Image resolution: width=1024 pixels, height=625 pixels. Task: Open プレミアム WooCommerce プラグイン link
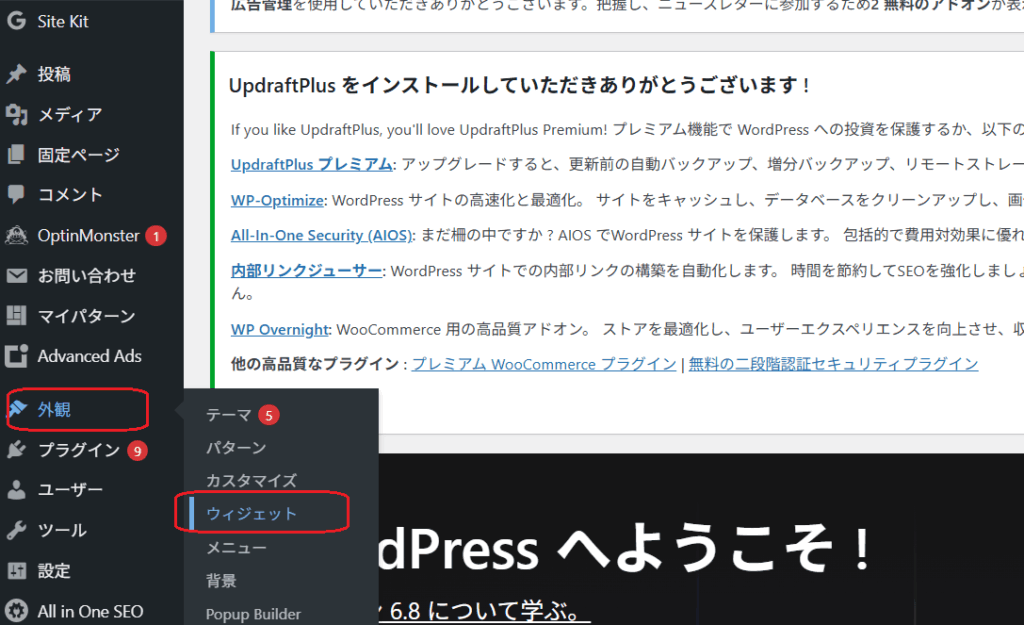544,364
